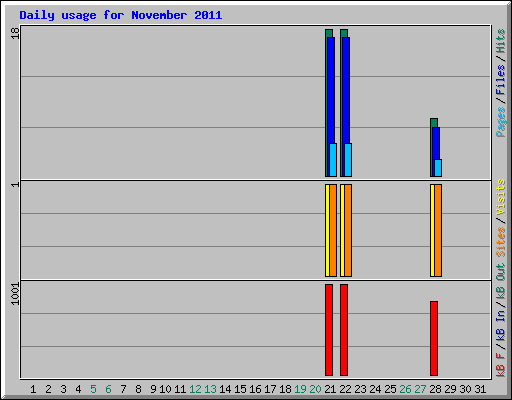Click the y-axis value 18
Viewport: 512px width, 400px height.
pos(15,33)
